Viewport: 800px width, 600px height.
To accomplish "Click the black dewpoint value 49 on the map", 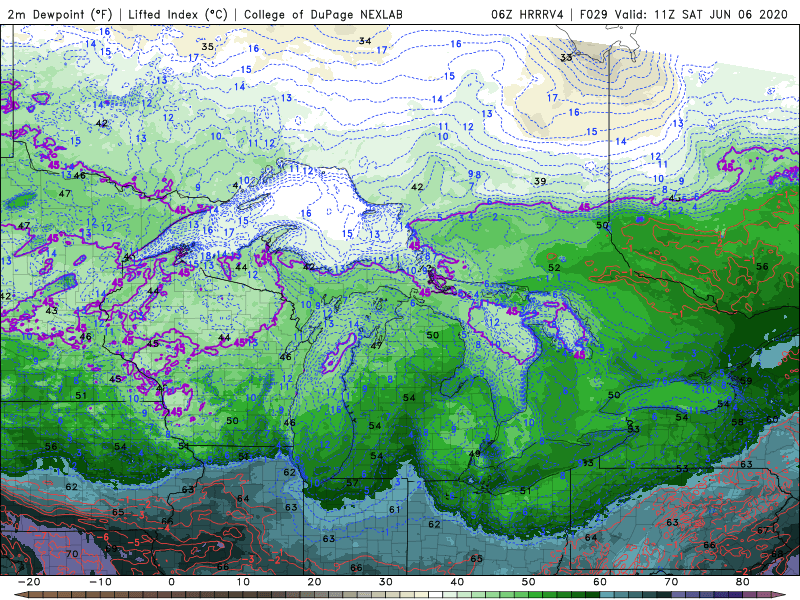I will (x=474, y=454).
